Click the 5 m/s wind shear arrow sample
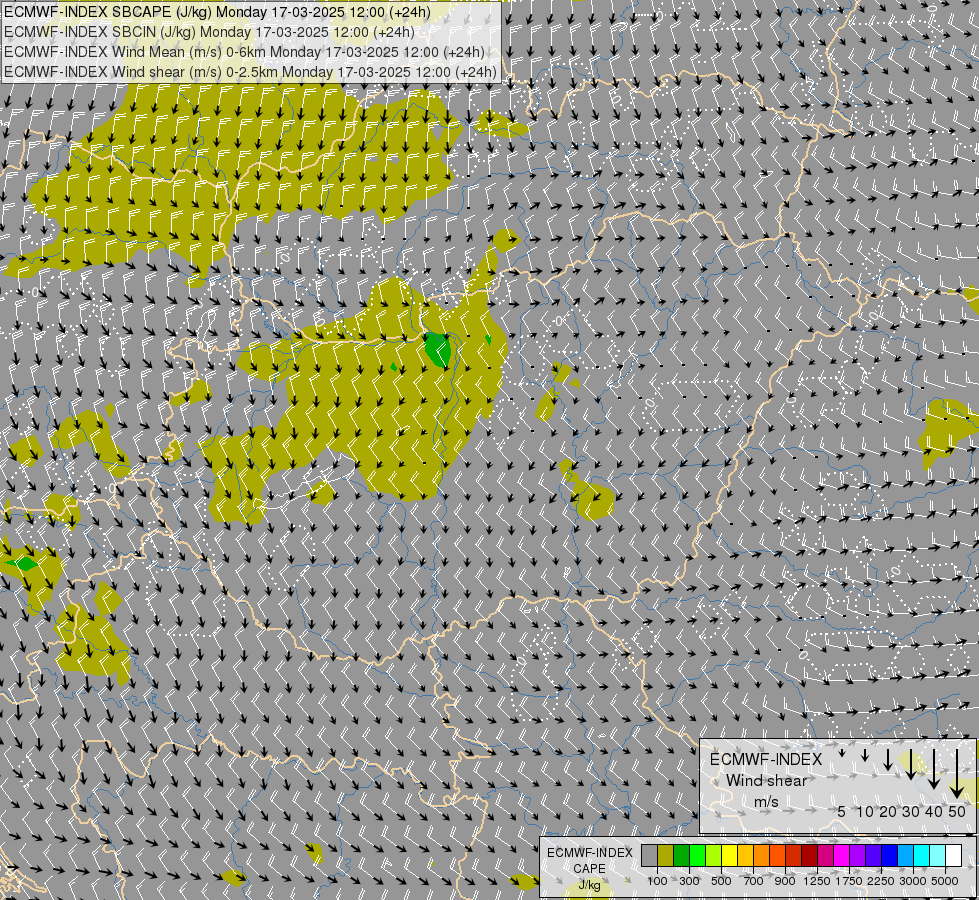This screenshot has height=900, width=979. [842, 753]
